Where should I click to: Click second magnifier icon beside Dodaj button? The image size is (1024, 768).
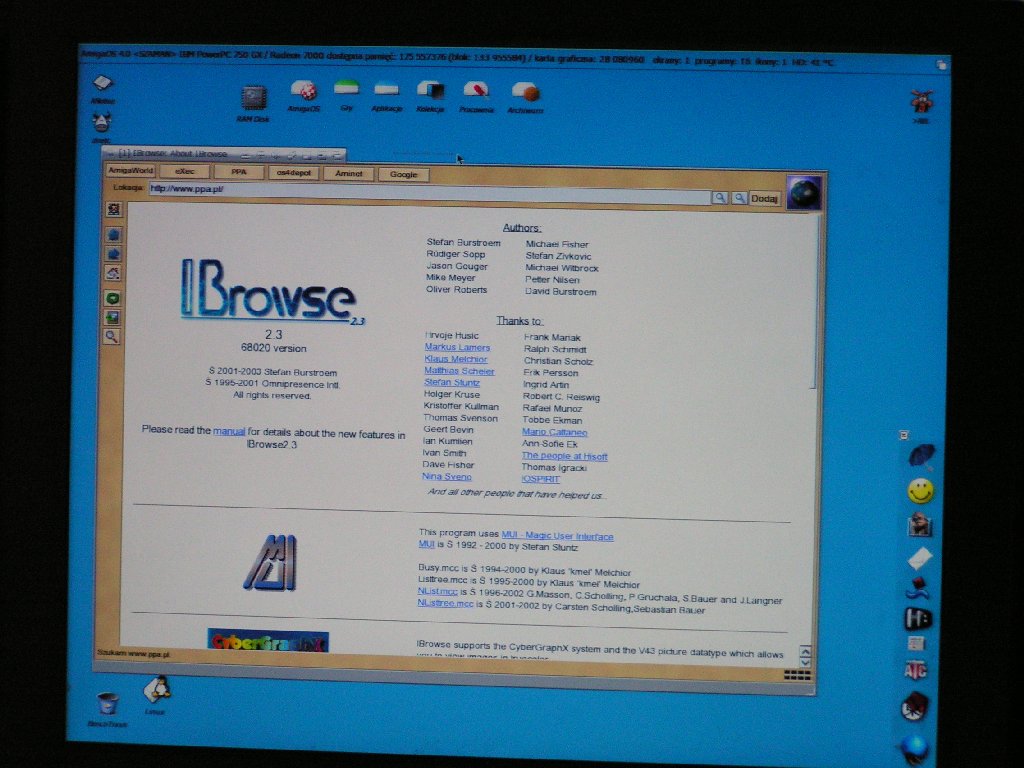(x=739, y=198)
